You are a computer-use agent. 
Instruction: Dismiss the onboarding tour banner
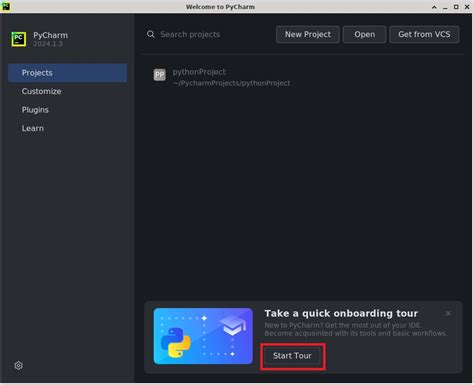(448, 313)
